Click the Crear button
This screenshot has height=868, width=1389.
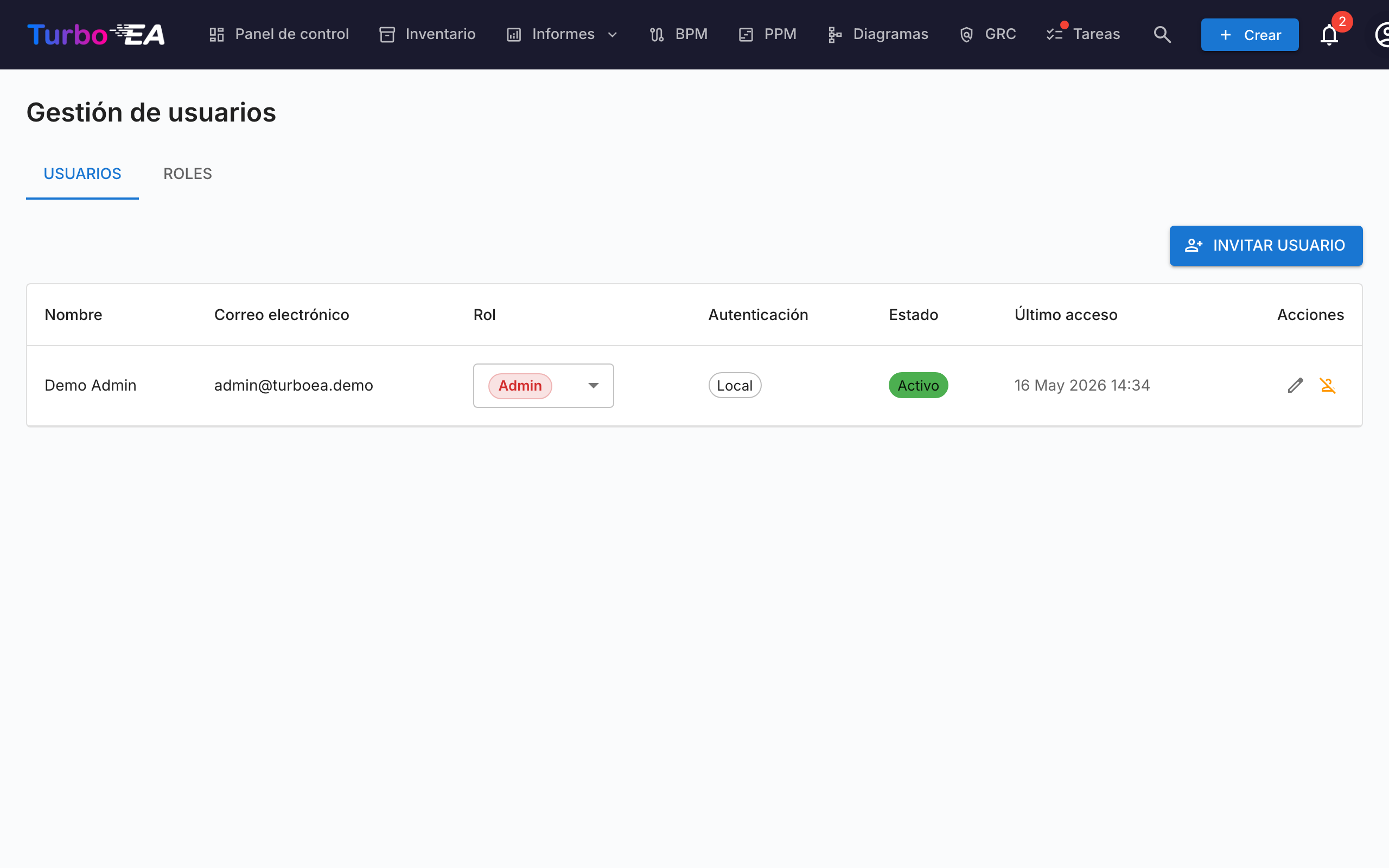tap(1250, 34)
